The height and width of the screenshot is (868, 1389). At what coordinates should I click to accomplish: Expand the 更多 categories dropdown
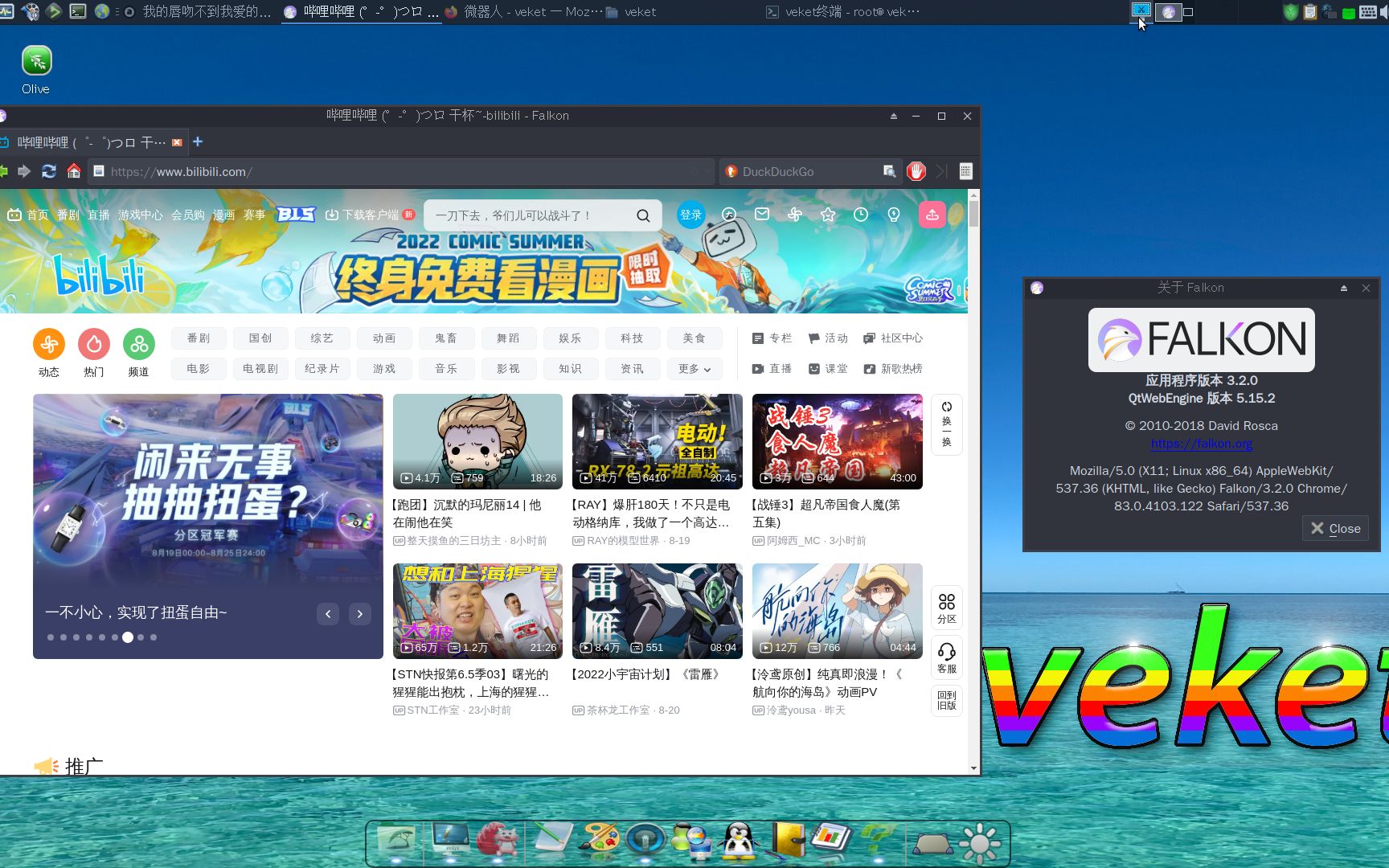694,369
